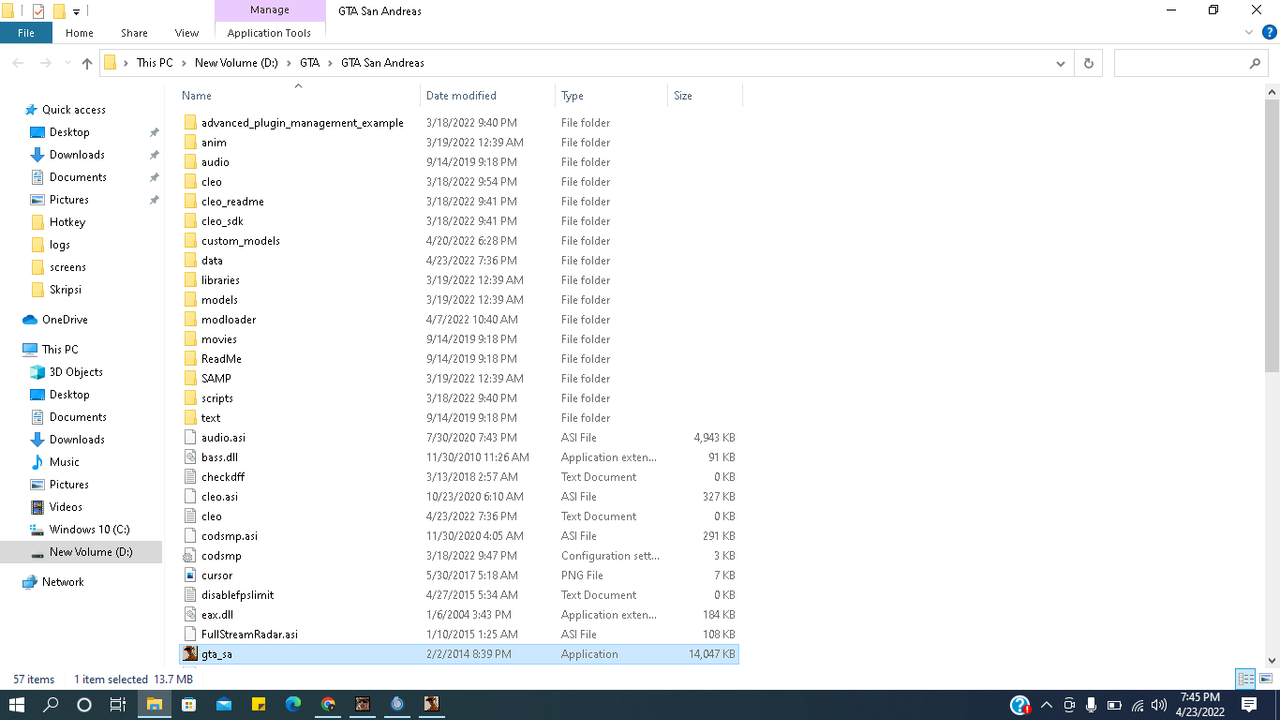The image size is (1280, 720).
Task: Open network Wi-Fi status in the tray
Action: click(x=1137, y=705)
